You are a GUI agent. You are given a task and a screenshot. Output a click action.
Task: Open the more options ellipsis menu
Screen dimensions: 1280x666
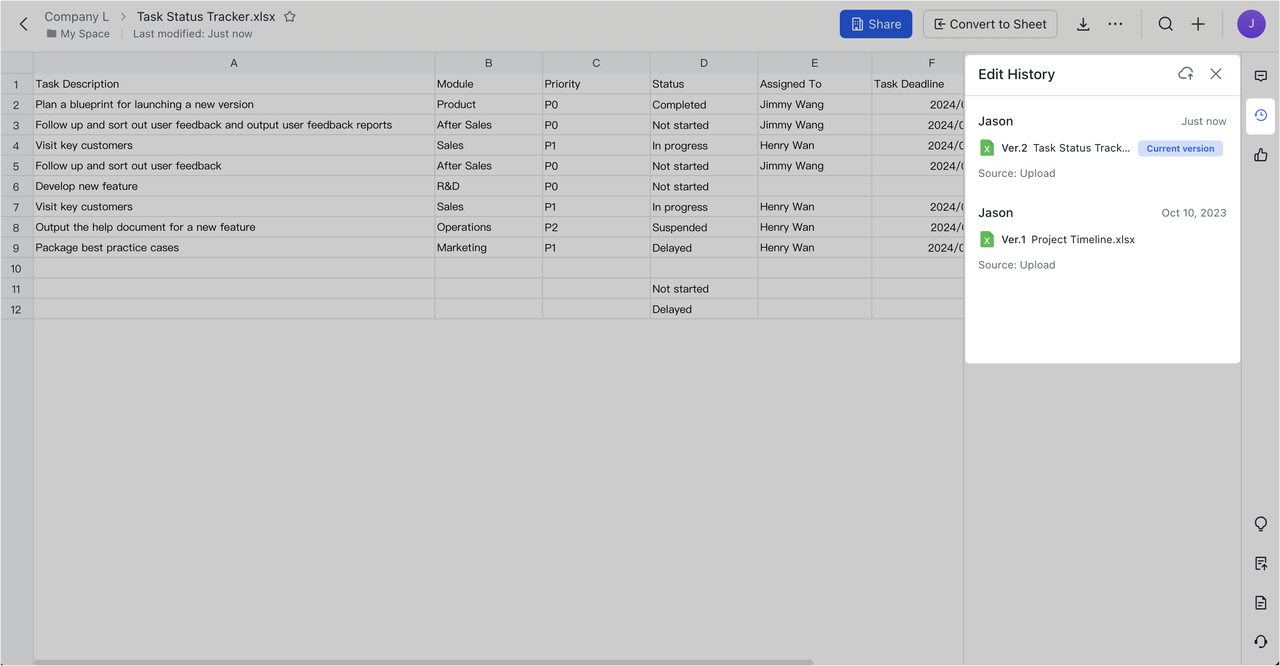(1115, 23)
